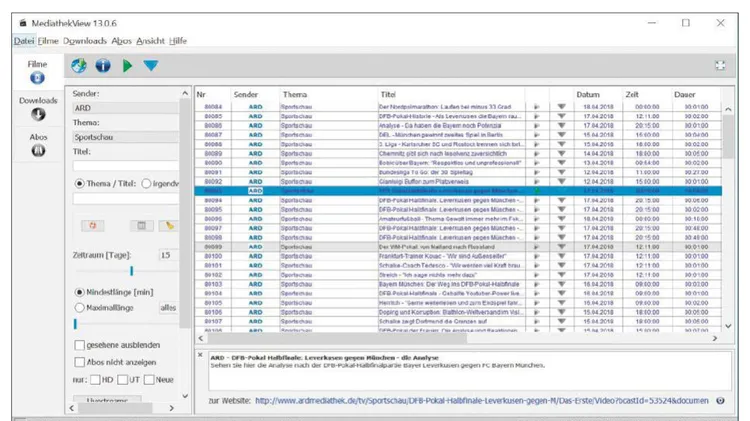The width and height of the screenshot is (750, 421).
Task: Click the filter panel's scroll down chevron
Action: pos(185,396)
